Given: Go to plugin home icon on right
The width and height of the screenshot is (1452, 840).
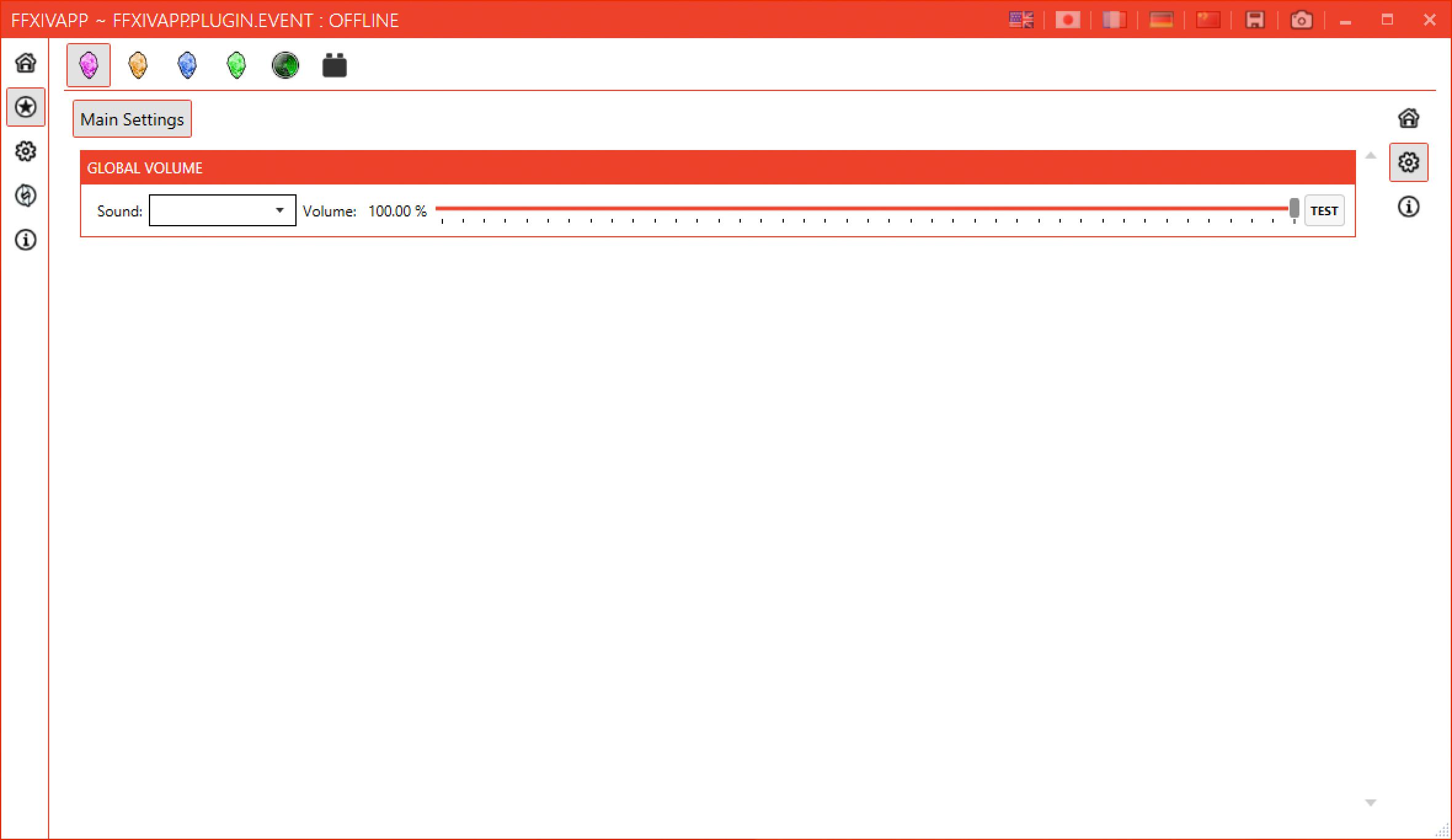Looking at the screenshot, I should 1409,118.
